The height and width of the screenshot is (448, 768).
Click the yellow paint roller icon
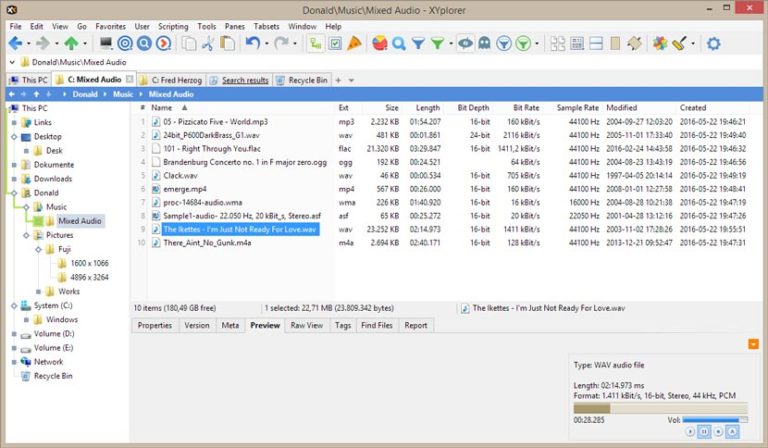(x=679, y=44)
